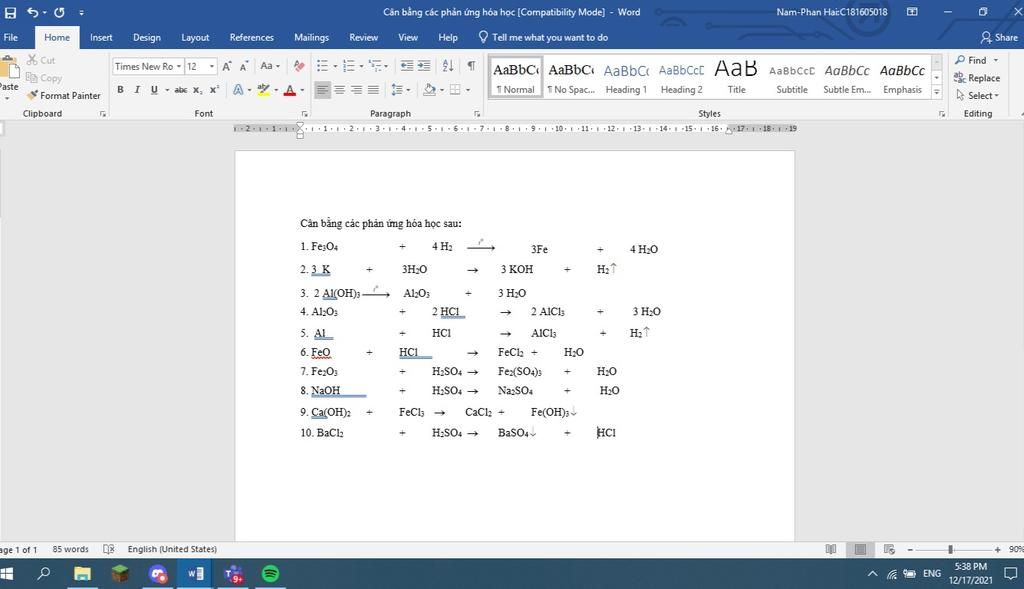Save the document with the Save icon
Viewport: 1024px width, 589px height.
point(10,12)
